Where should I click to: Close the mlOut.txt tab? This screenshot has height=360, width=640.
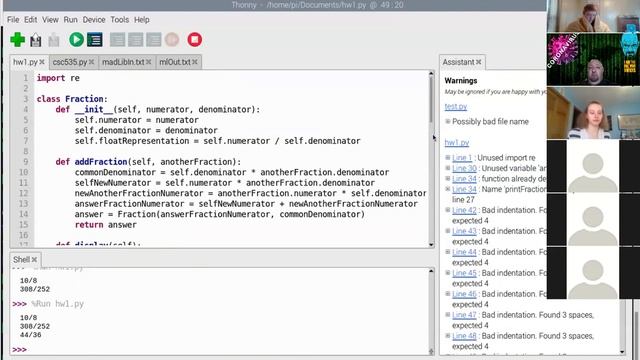click(195, 62)
